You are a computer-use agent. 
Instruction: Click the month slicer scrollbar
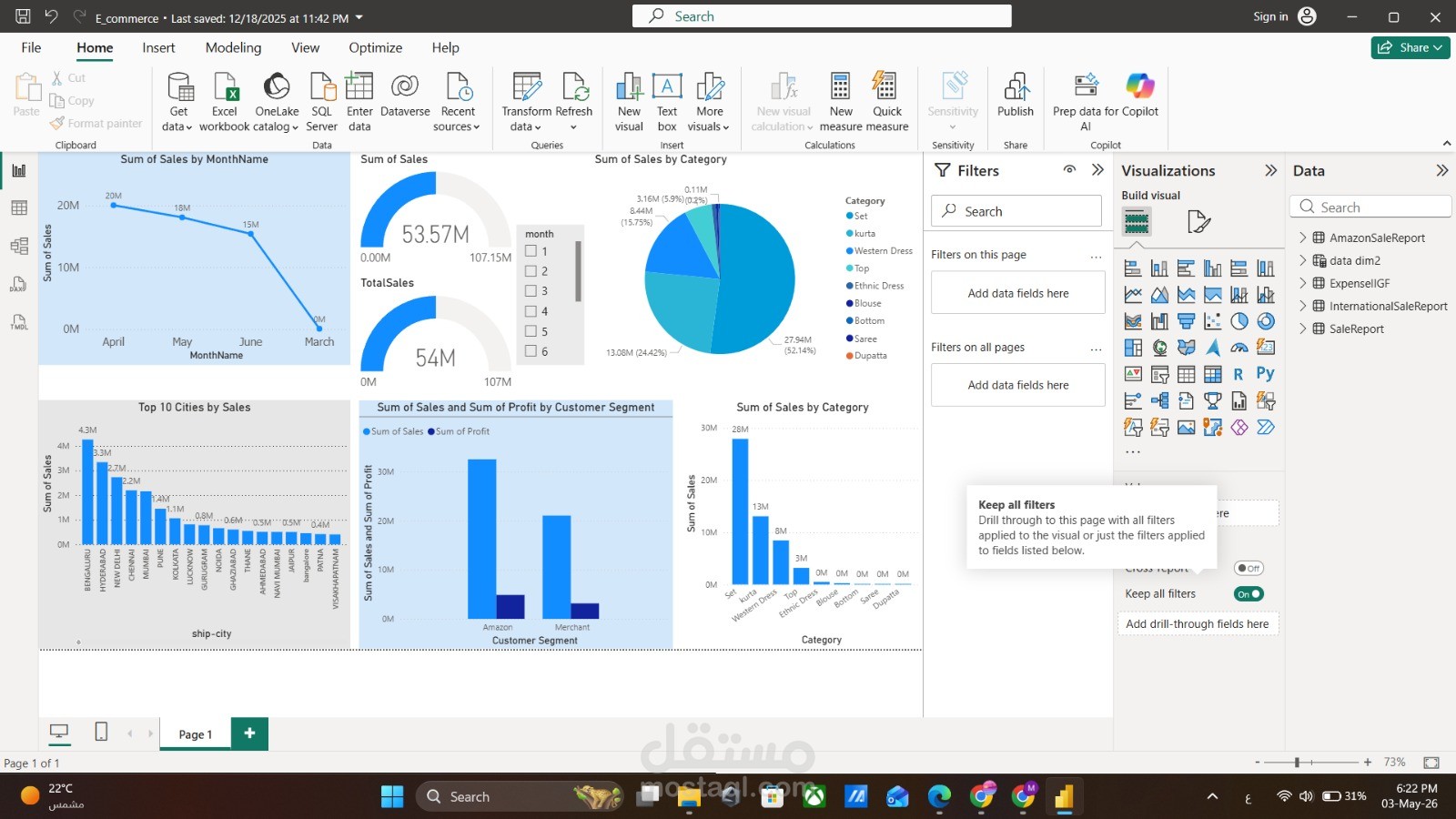click(x=578, y=271)
